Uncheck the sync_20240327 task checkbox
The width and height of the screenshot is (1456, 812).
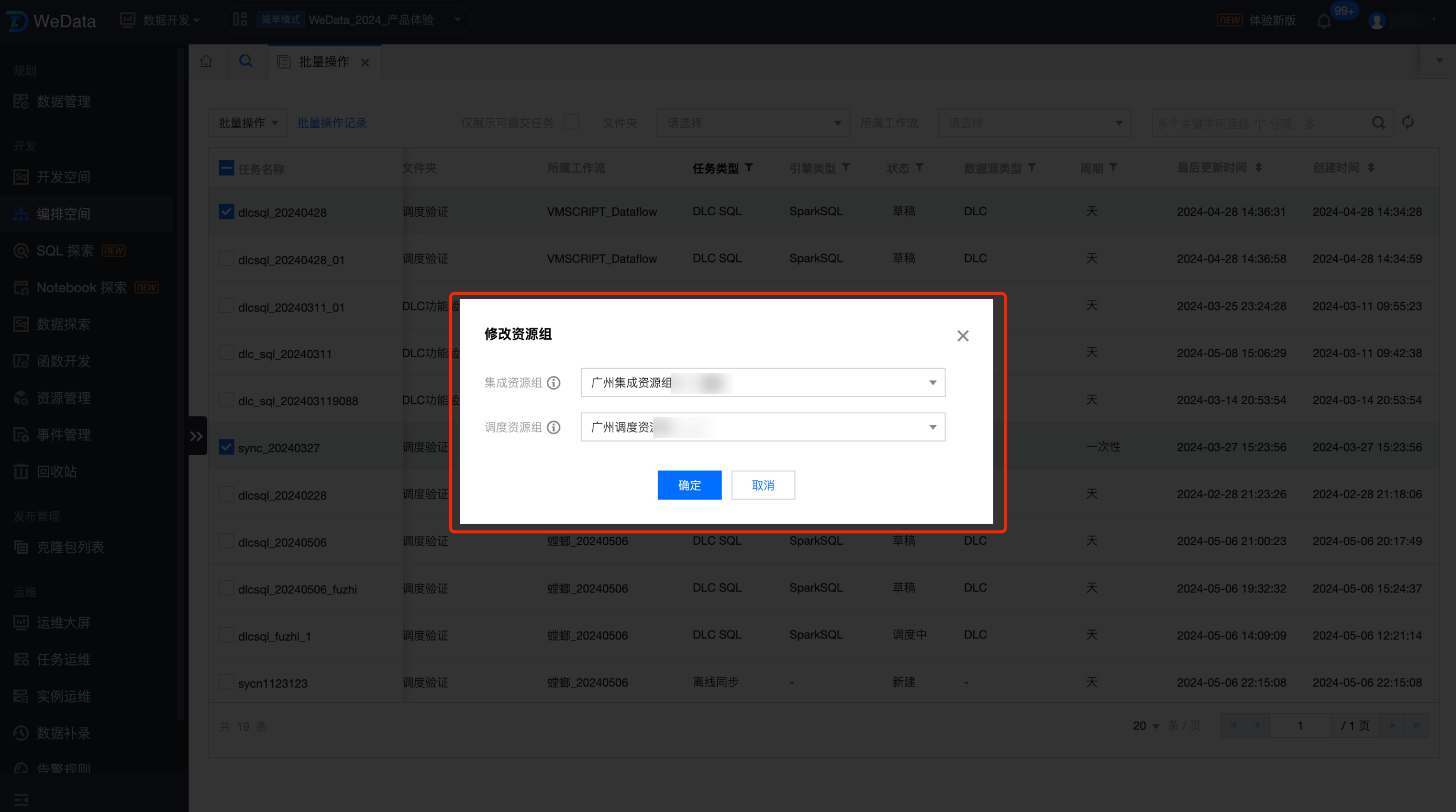226,447
